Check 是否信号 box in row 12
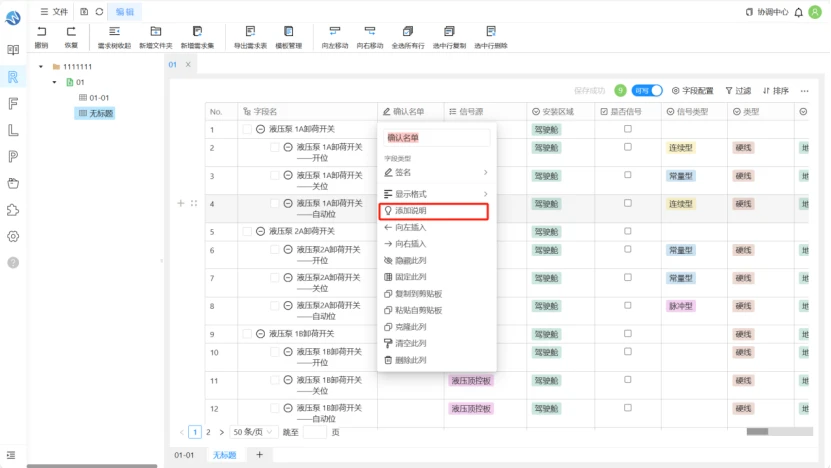831x468 pixels. (x=628, y=408)
